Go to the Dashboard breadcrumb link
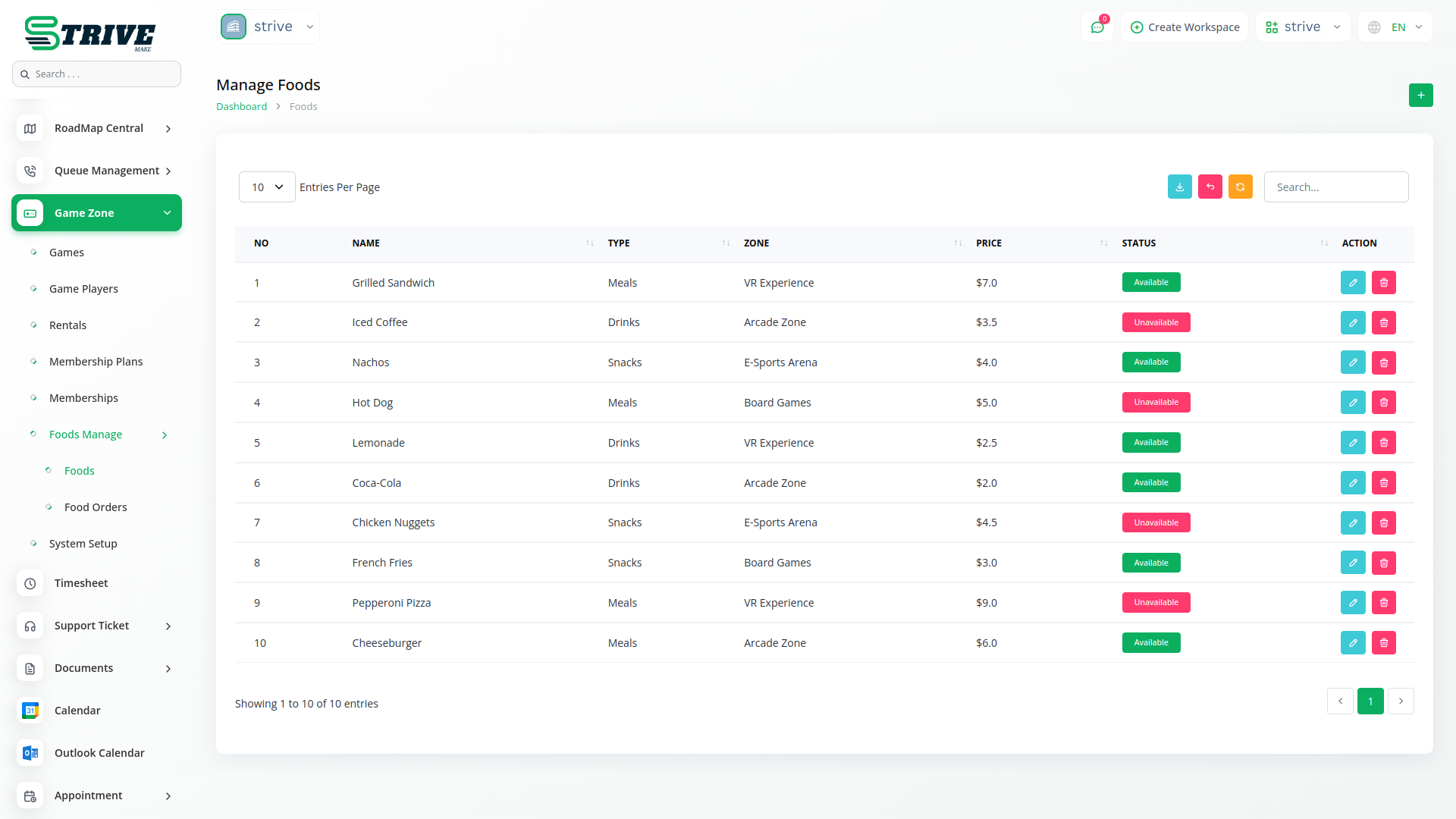This screenshot has height=819, width=1456. tap(241, 106)
